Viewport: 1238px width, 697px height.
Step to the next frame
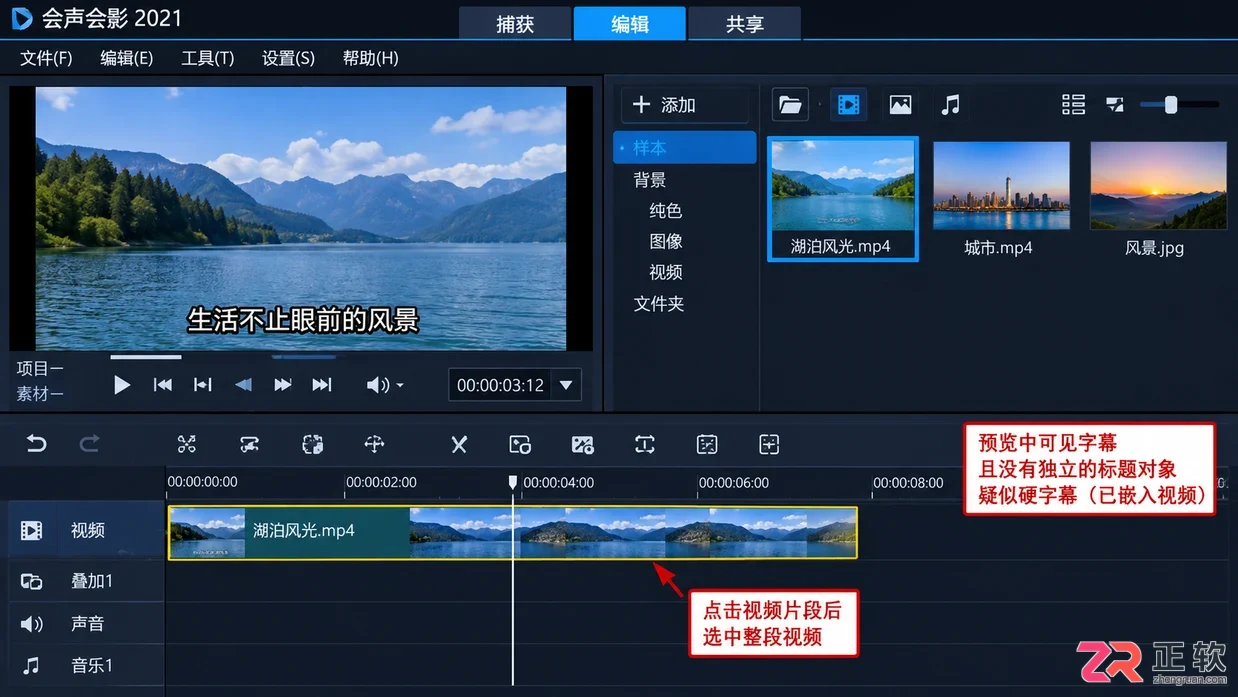point(283,385)
